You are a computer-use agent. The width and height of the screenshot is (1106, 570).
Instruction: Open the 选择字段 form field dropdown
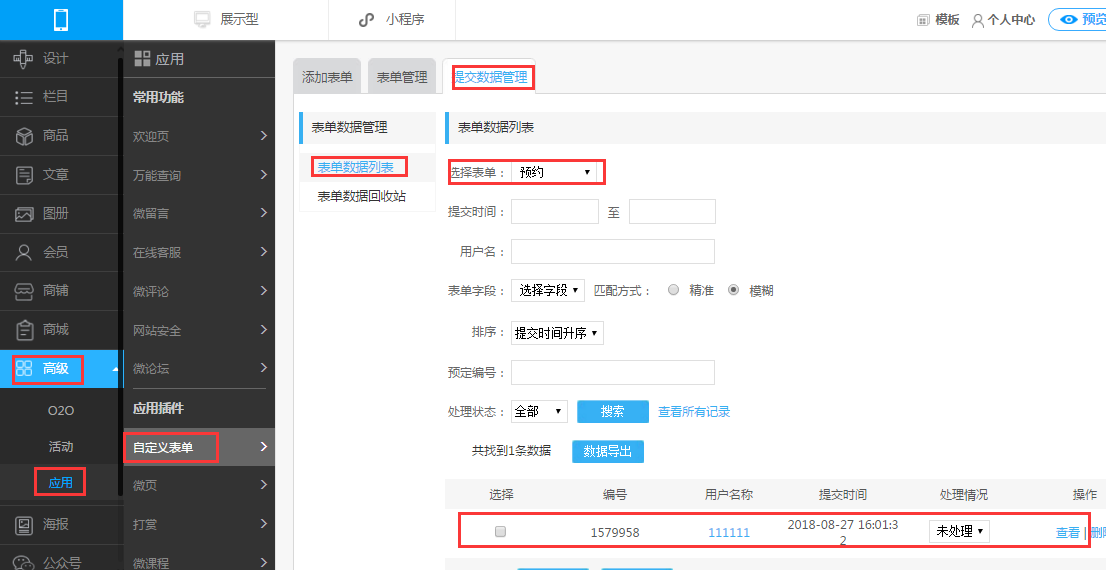coord(547,290)
